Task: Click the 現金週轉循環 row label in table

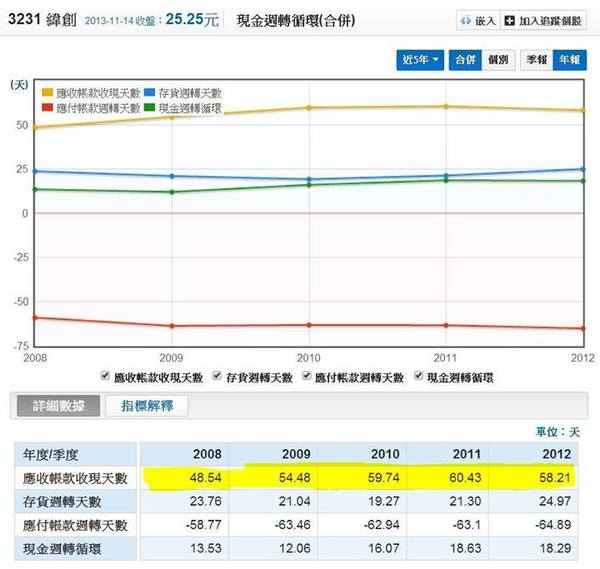Action: pos(67,548)
